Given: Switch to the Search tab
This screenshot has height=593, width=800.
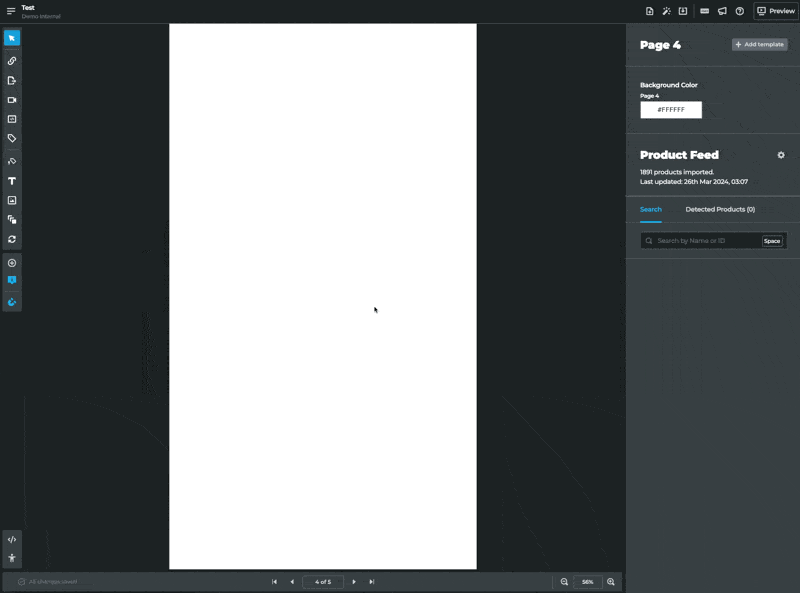Looking at the screenshot, I should [650, 209].
